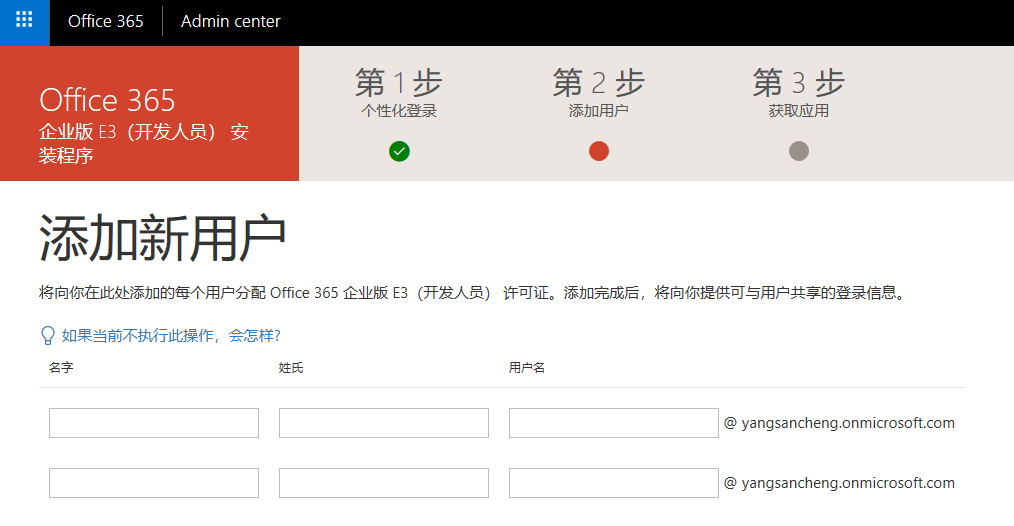Focus the first row 用户名 input field
The height and width of the screenshot is (526, 1014).
pyautogui.click(x=614, y=422)
